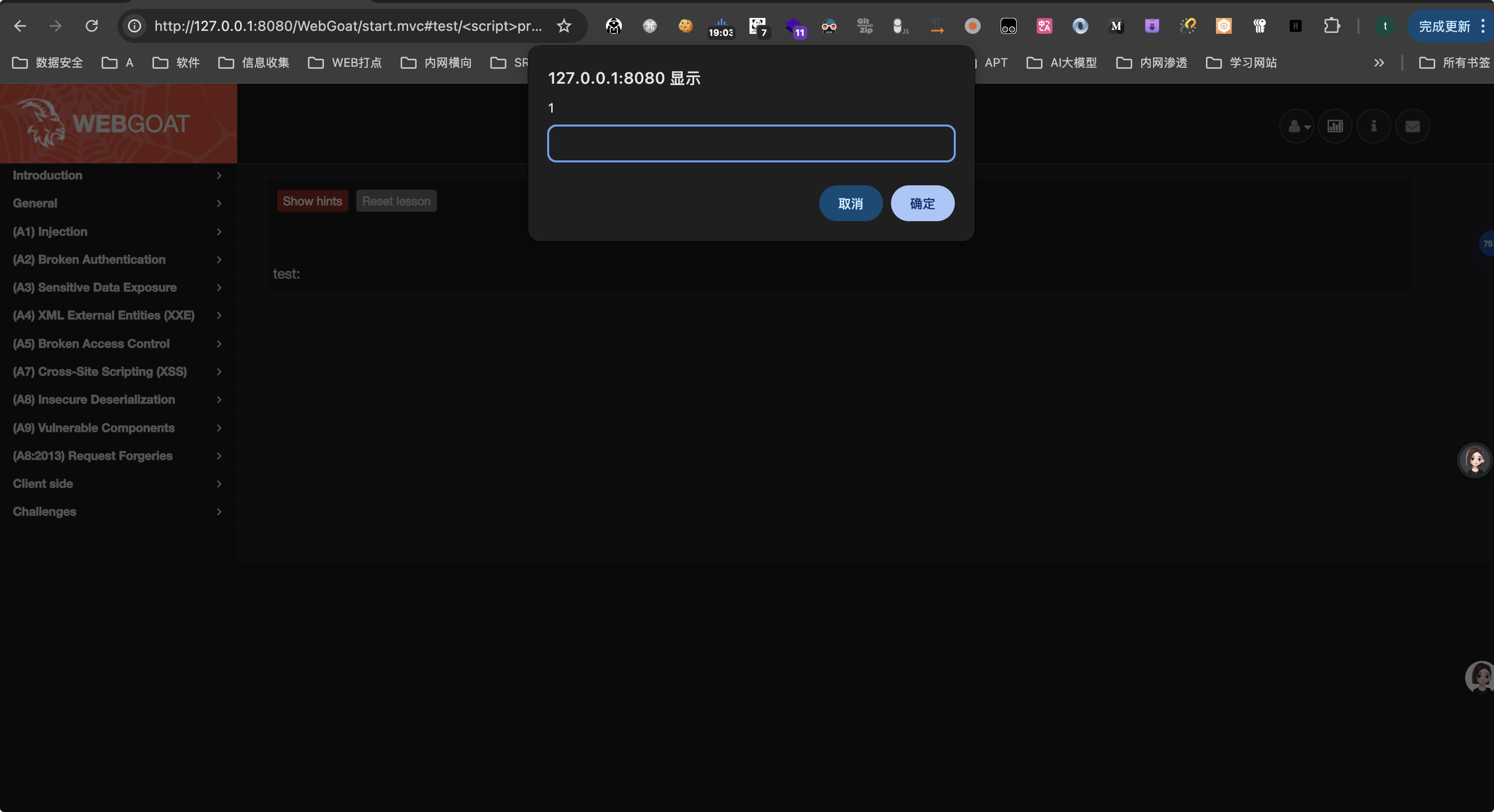Reload the page with the refresh icon
The image size is (1494, 812).
coord(92,26)
